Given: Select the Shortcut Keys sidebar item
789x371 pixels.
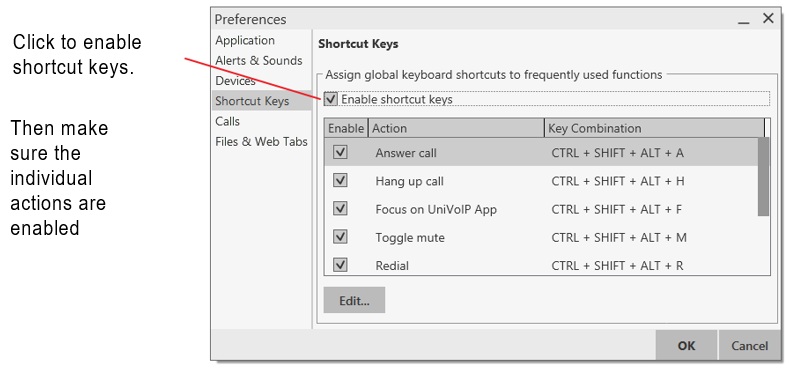Looking at the screenshot, I should pos(262,101).
